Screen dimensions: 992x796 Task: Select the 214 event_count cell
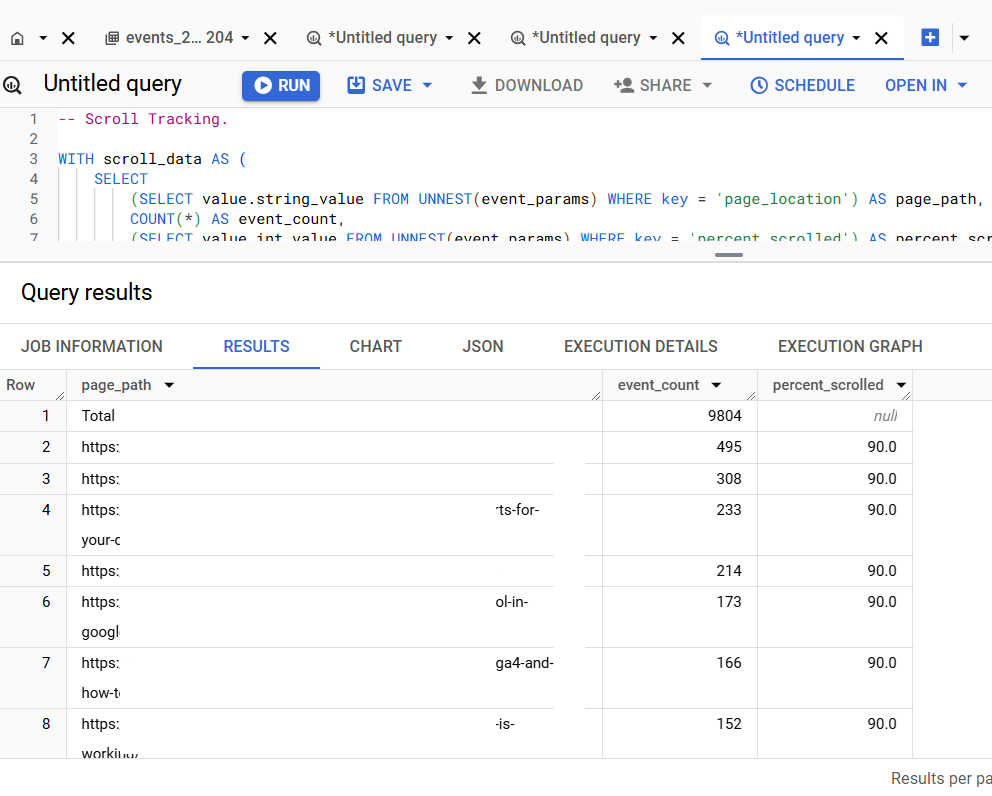coord(680,571)
